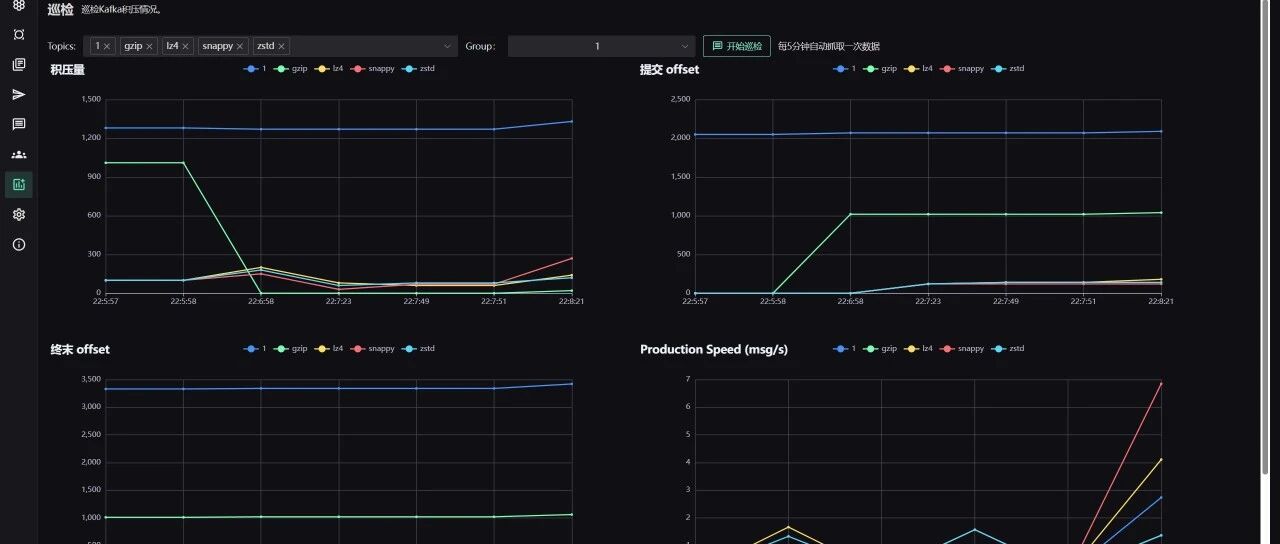Click the 巡检 page heading
Image resolution: width=1280 pixels, height=544 pixels.
(x=61, y=9)
